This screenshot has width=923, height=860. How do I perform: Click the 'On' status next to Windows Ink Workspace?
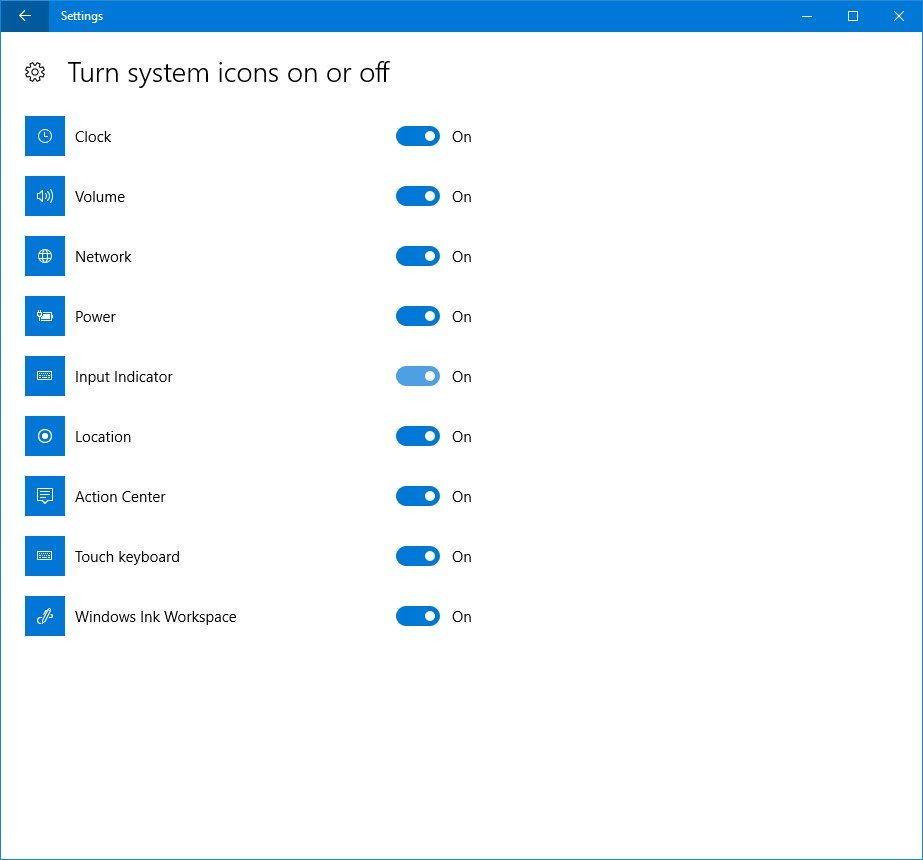point(462,617)
